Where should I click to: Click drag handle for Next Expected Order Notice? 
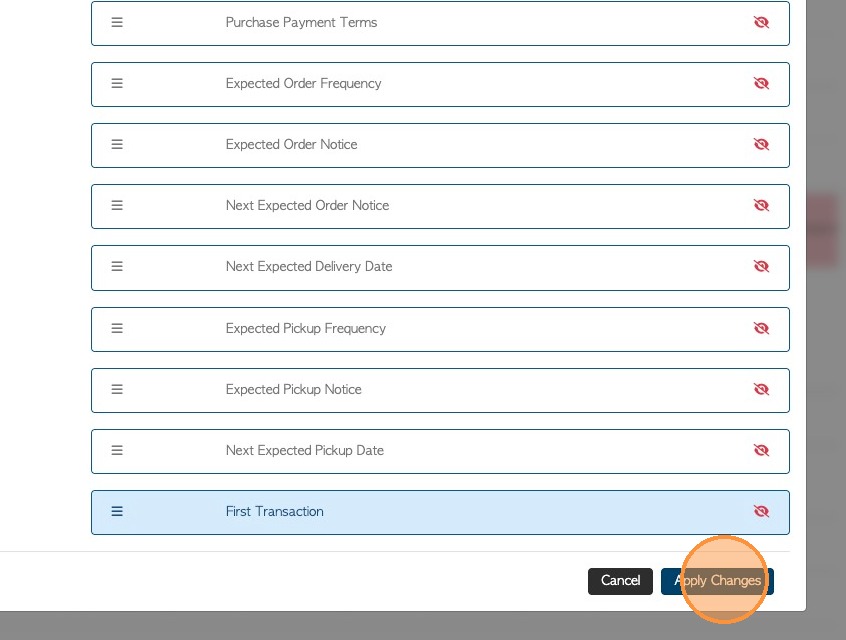(117, 205)
